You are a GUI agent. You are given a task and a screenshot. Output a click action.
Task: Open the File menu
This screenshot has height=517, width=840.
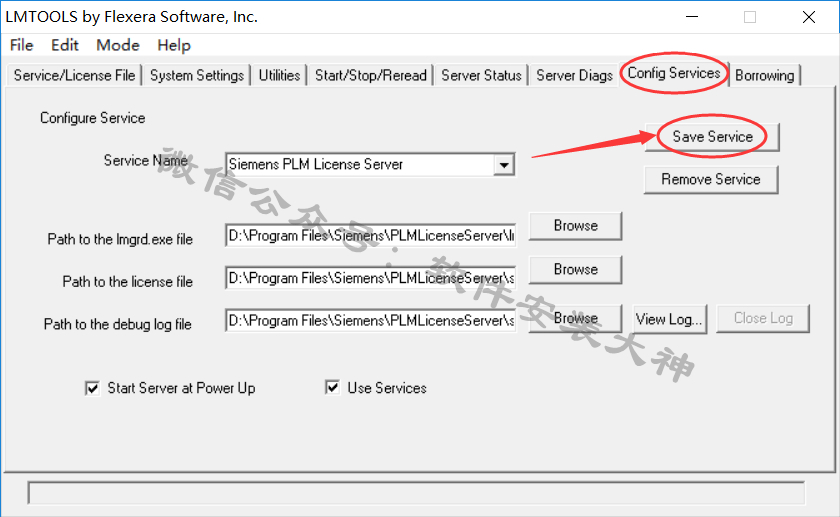pos(21,45)
